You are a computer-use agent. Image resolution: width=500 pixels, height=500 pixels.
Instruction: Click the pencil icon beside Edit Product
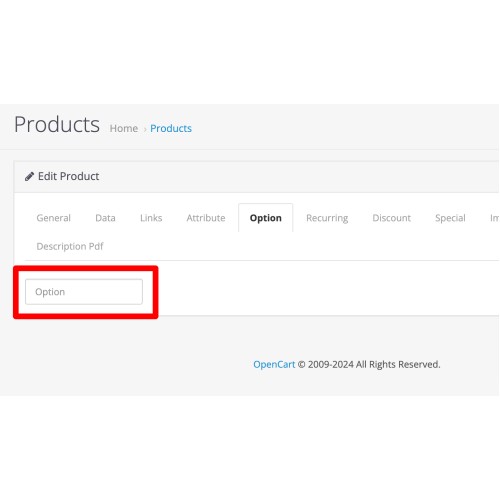click(x=29, y=176)
